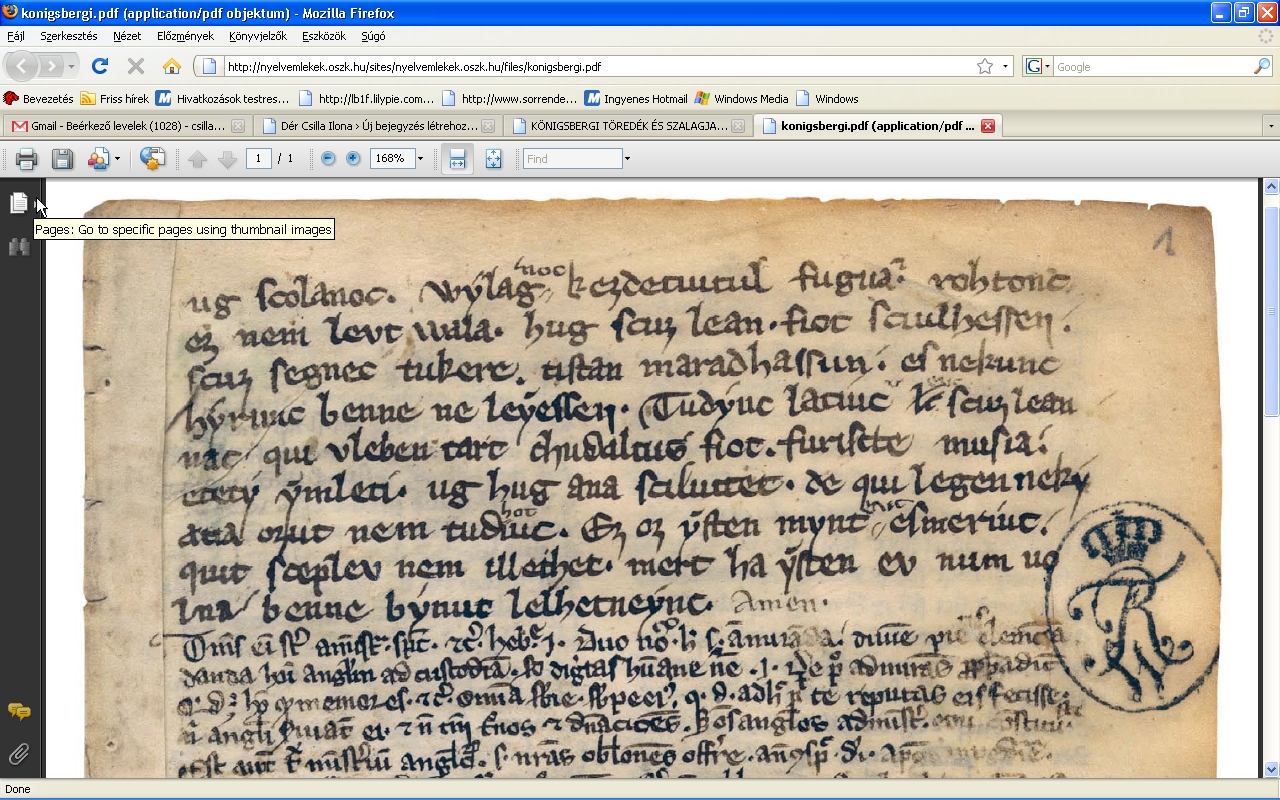Open the search binoculars panel
The image size is (1280, 800).
[19, 247]
